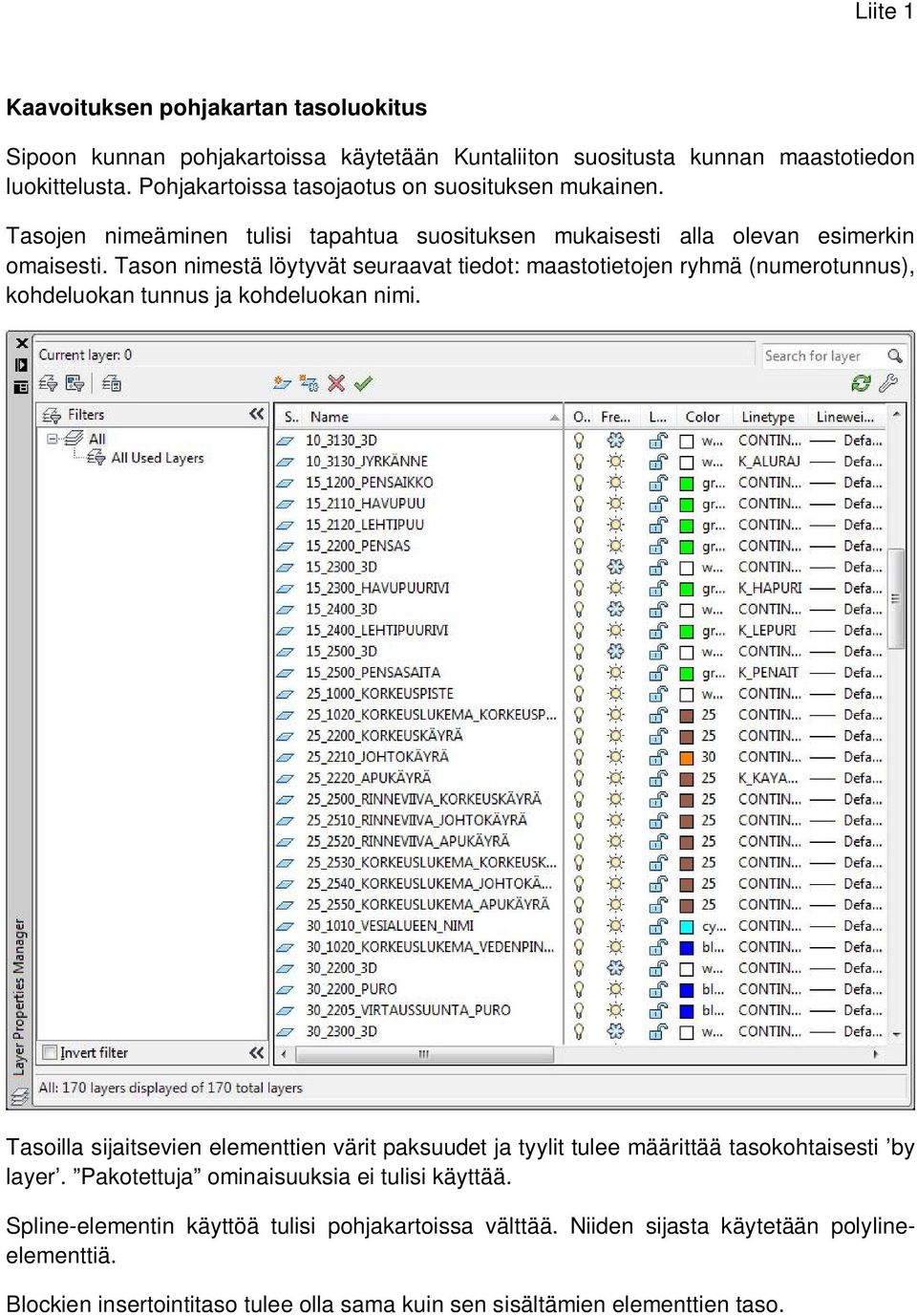Collapse the Filters panel with chevrons
Viewport: 917px width, 1316px height.
tap(256, 414)
